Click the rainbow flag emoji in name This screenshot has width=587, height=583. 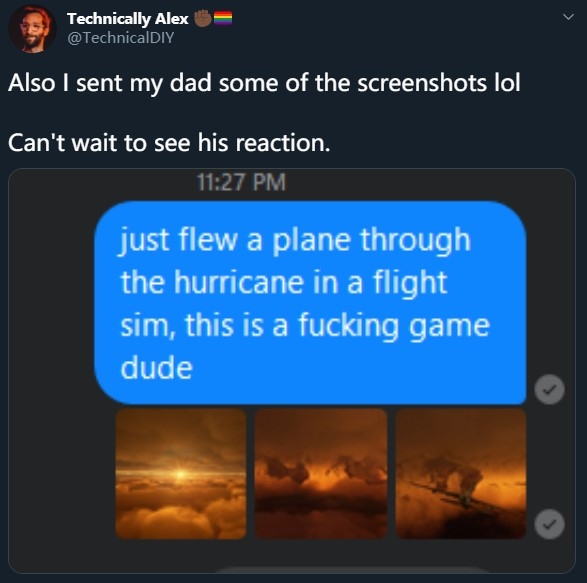click(223, 18)
